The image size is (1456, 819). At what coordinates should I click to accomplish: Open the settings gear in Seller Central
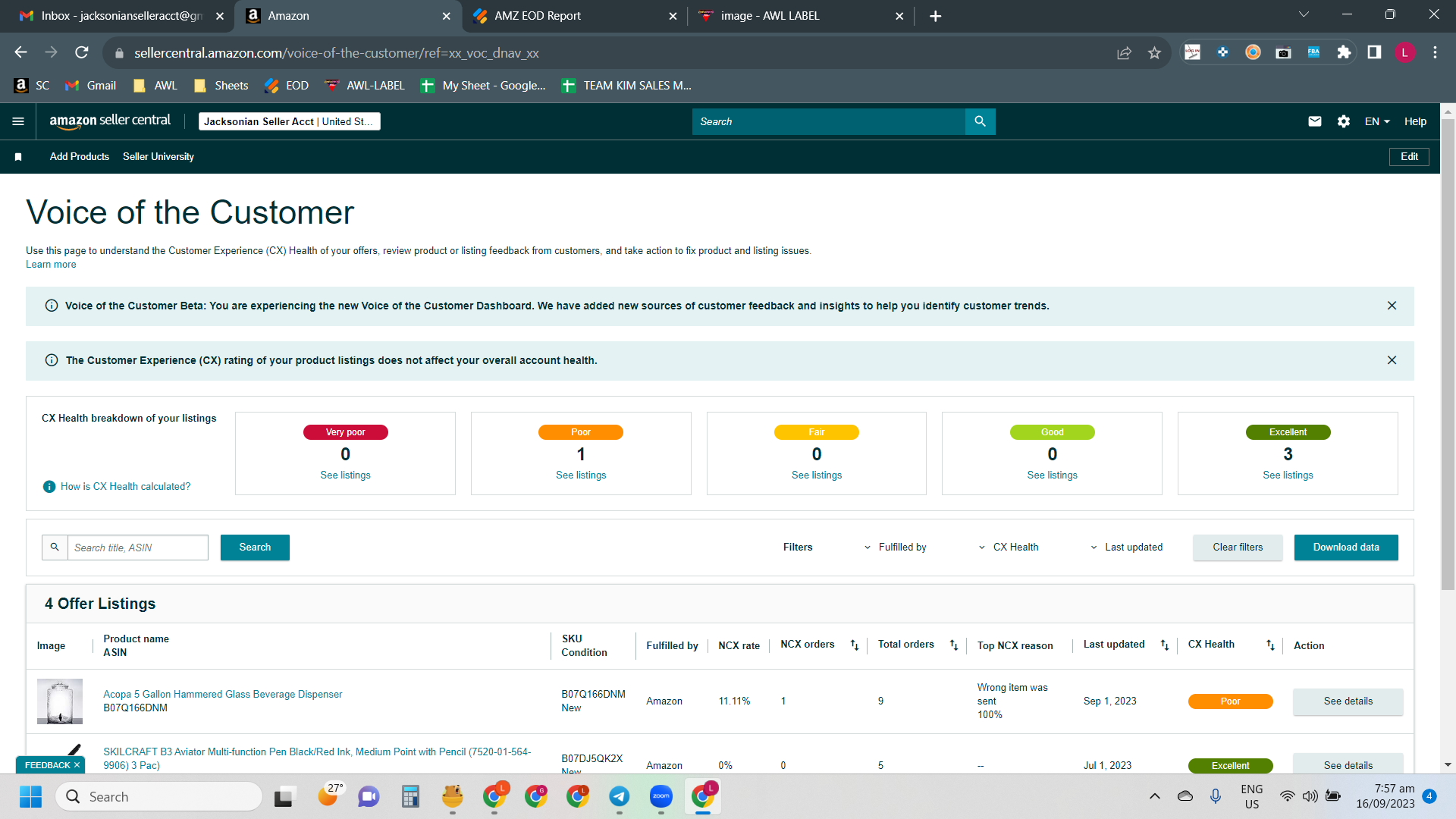pos(1344,121)
